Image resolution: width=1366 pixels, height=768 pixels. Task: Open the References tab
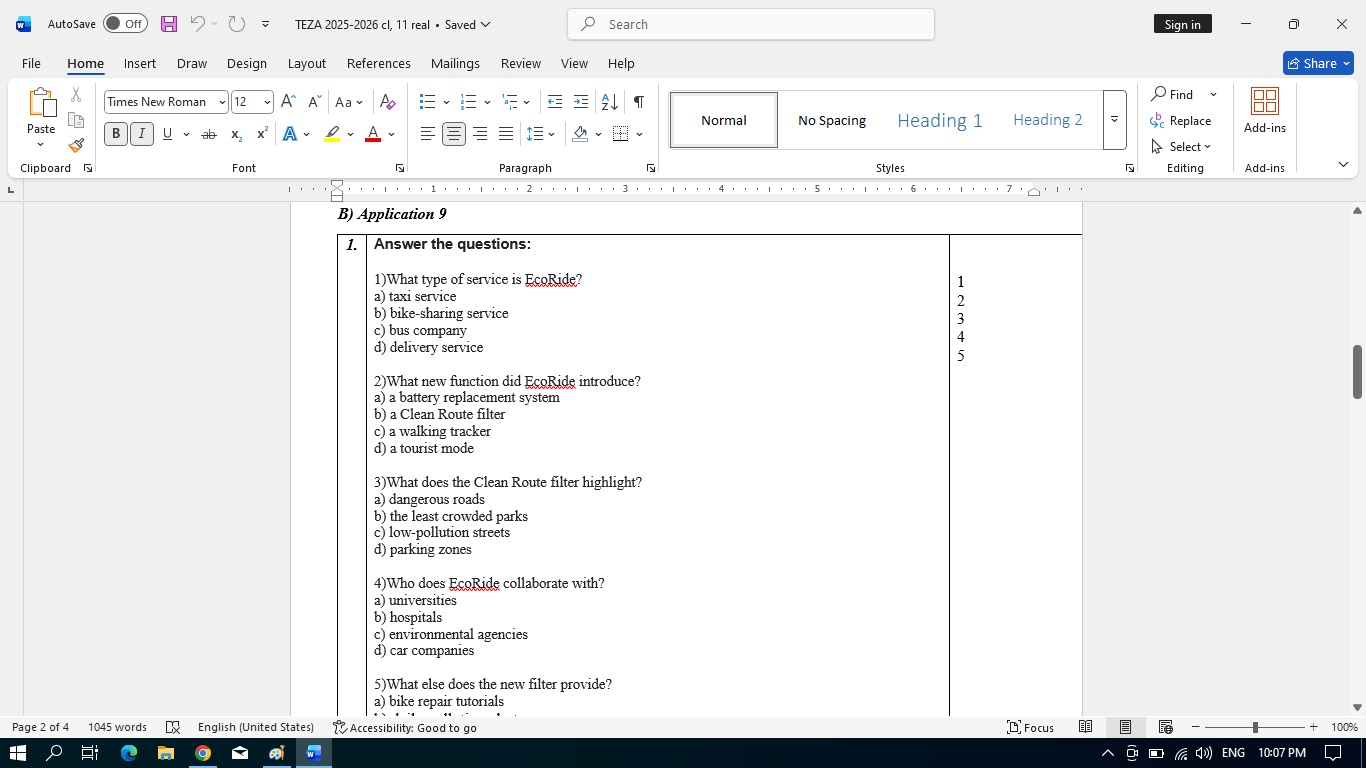tap(378, 63)
